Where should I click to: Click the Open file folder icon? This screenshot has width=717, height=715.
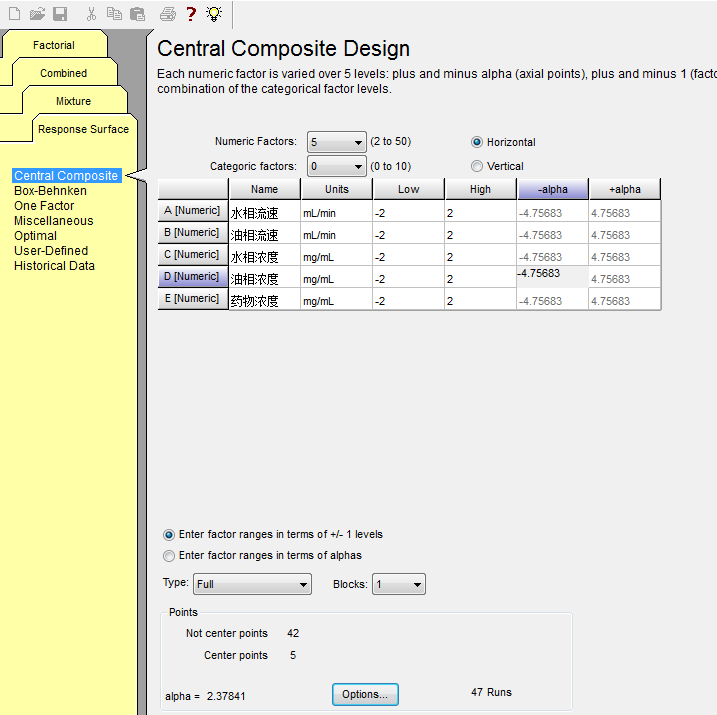point(37,14)
